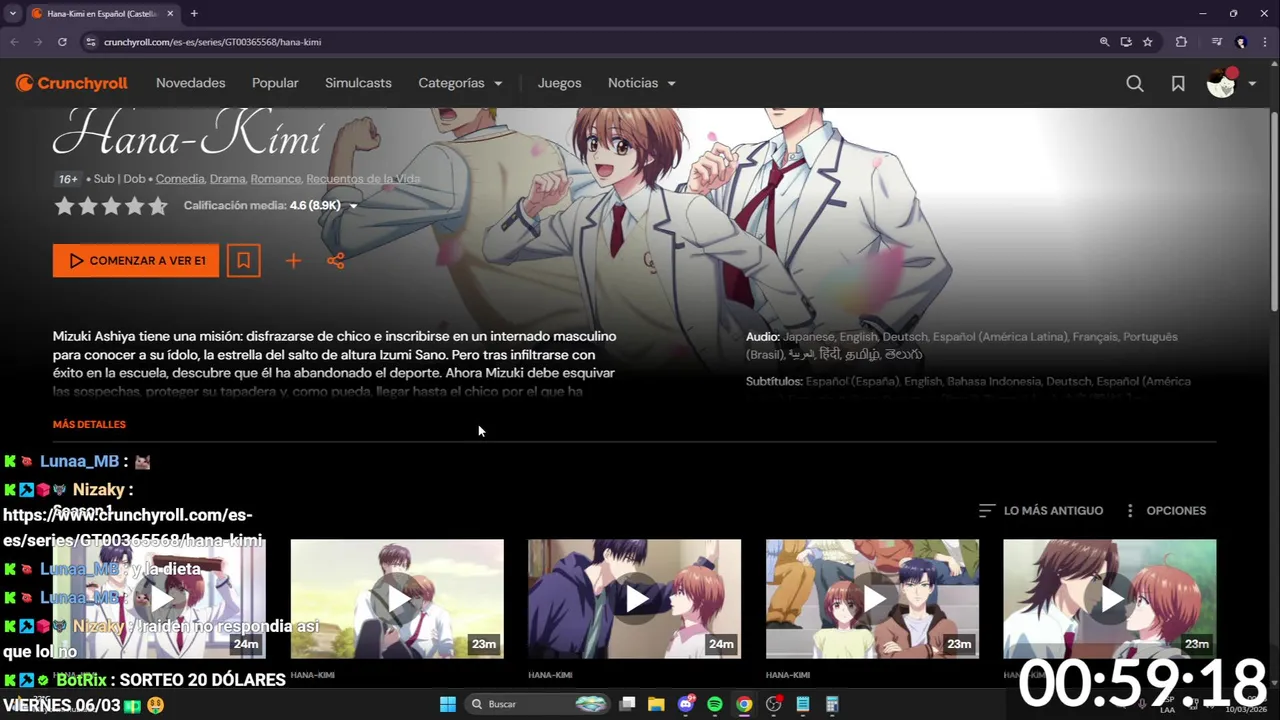
Task: Click the COMENZAR A VER E1 button
Action: pos(136,261)
